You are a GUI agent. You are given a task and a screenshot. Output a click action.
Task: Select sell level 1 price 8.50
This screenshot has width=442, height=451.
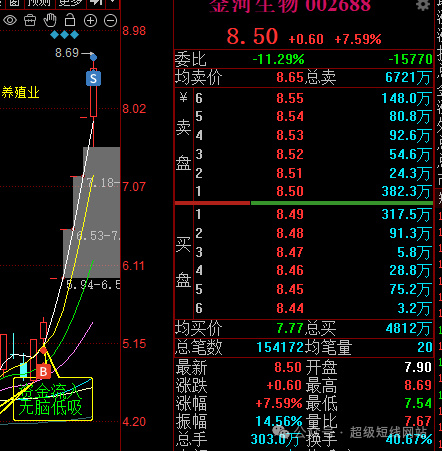click(290, 191)
